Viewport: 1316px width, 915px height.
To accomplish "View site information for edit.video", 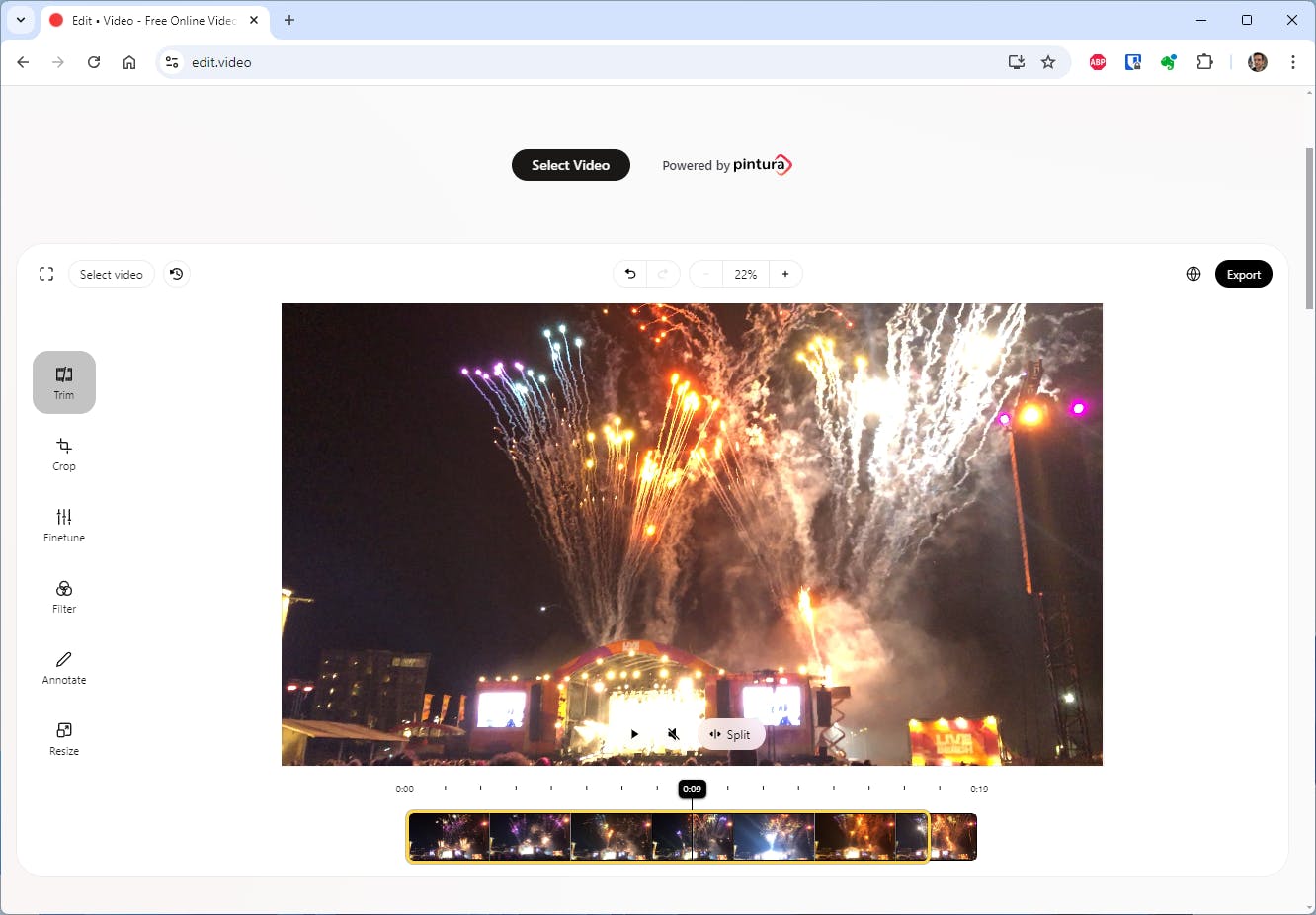I will point(172,62).
